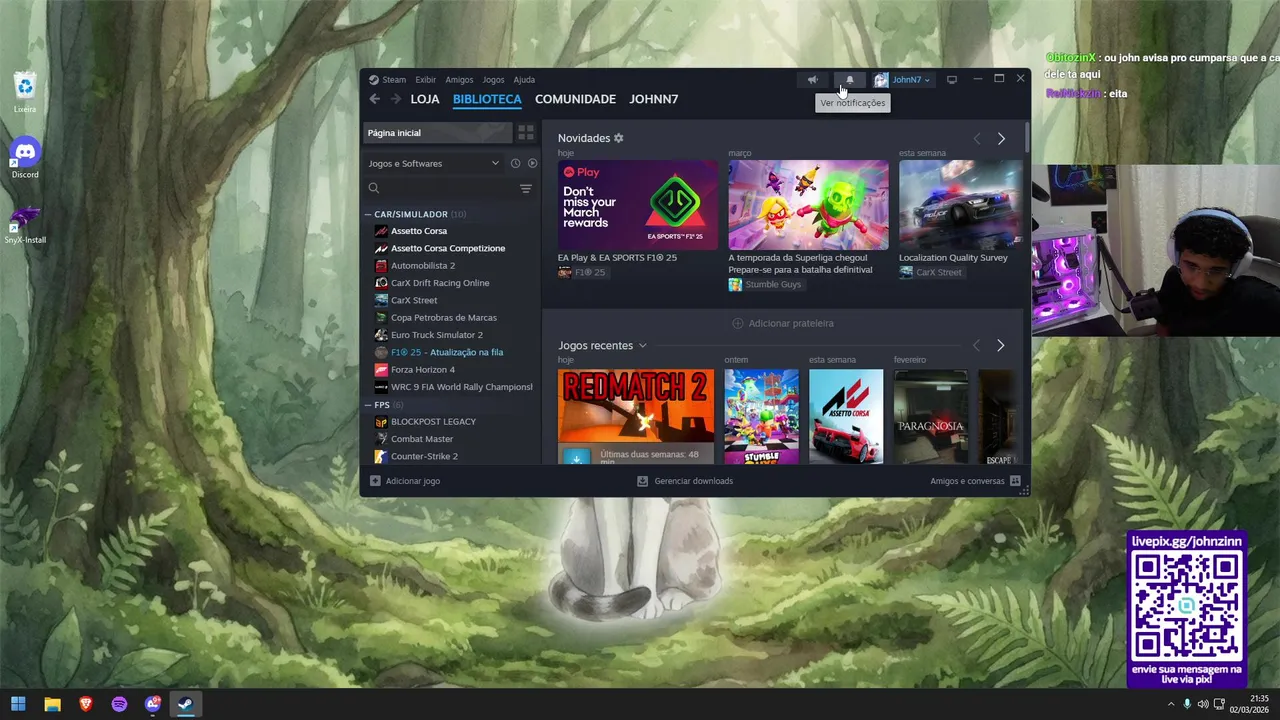This screenshot has height=720, width=1280.
Task: Show next Novidades items arrow
Action: pyautogui.click(x=1001, y=139)
